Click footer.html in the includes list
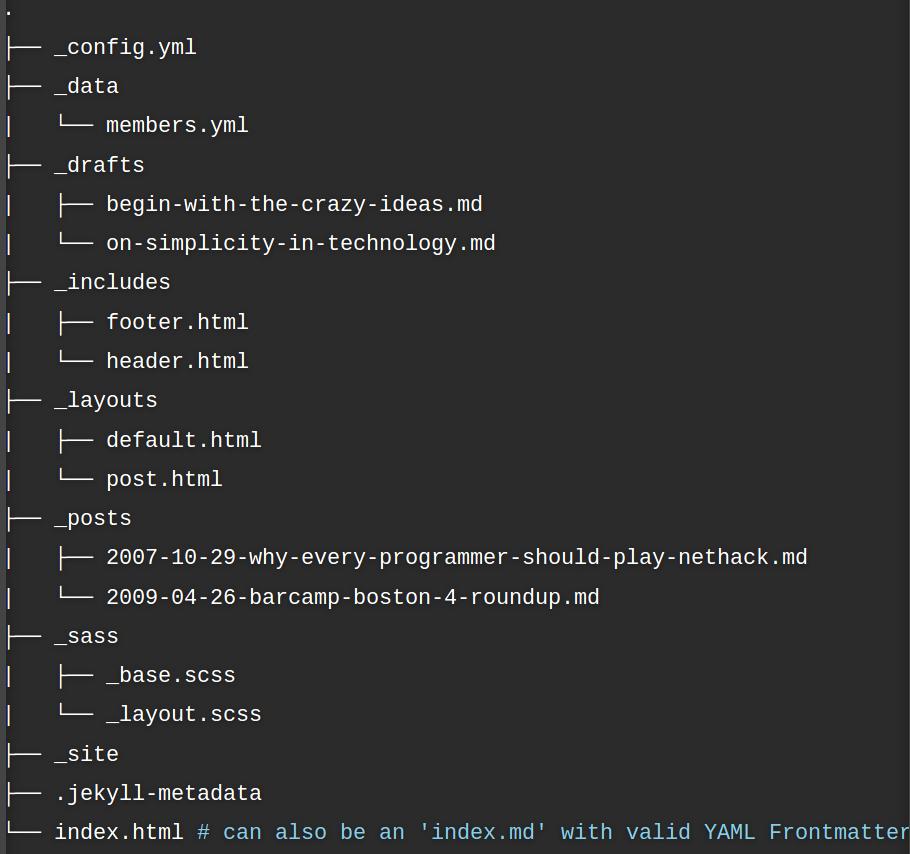The width and height of the screenshot is (910, 854). pyautogui.click(x=177, y=322)
